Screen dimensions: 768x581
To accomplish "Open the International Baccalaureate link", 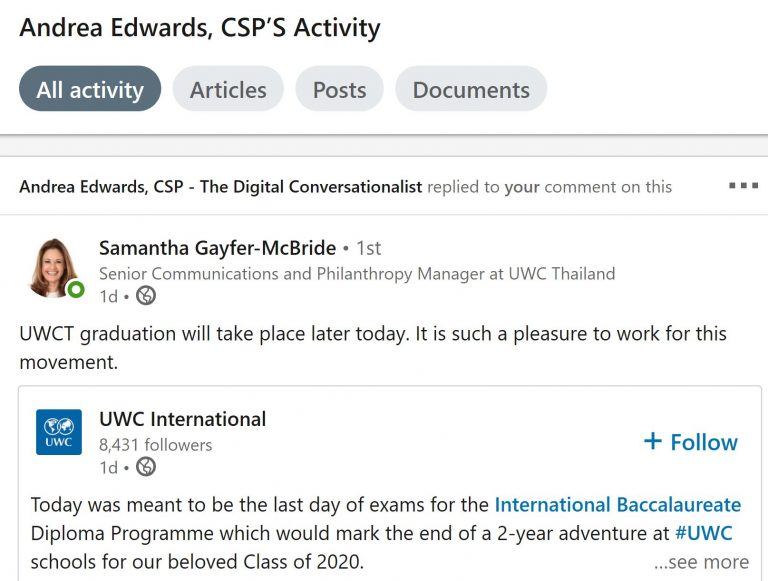I will click(x=617, y=504).
